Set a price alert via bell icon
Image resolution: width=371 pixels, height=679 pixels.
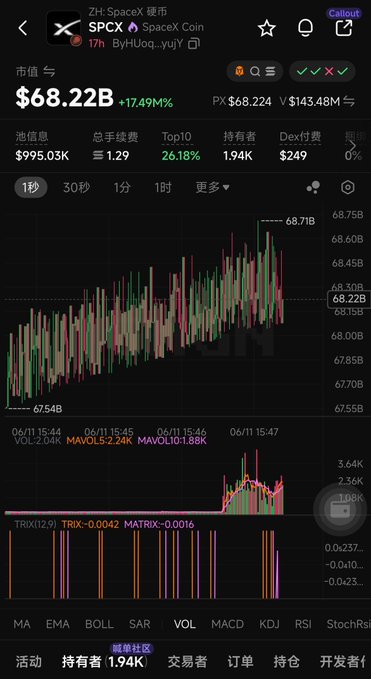tap(306, 28)
